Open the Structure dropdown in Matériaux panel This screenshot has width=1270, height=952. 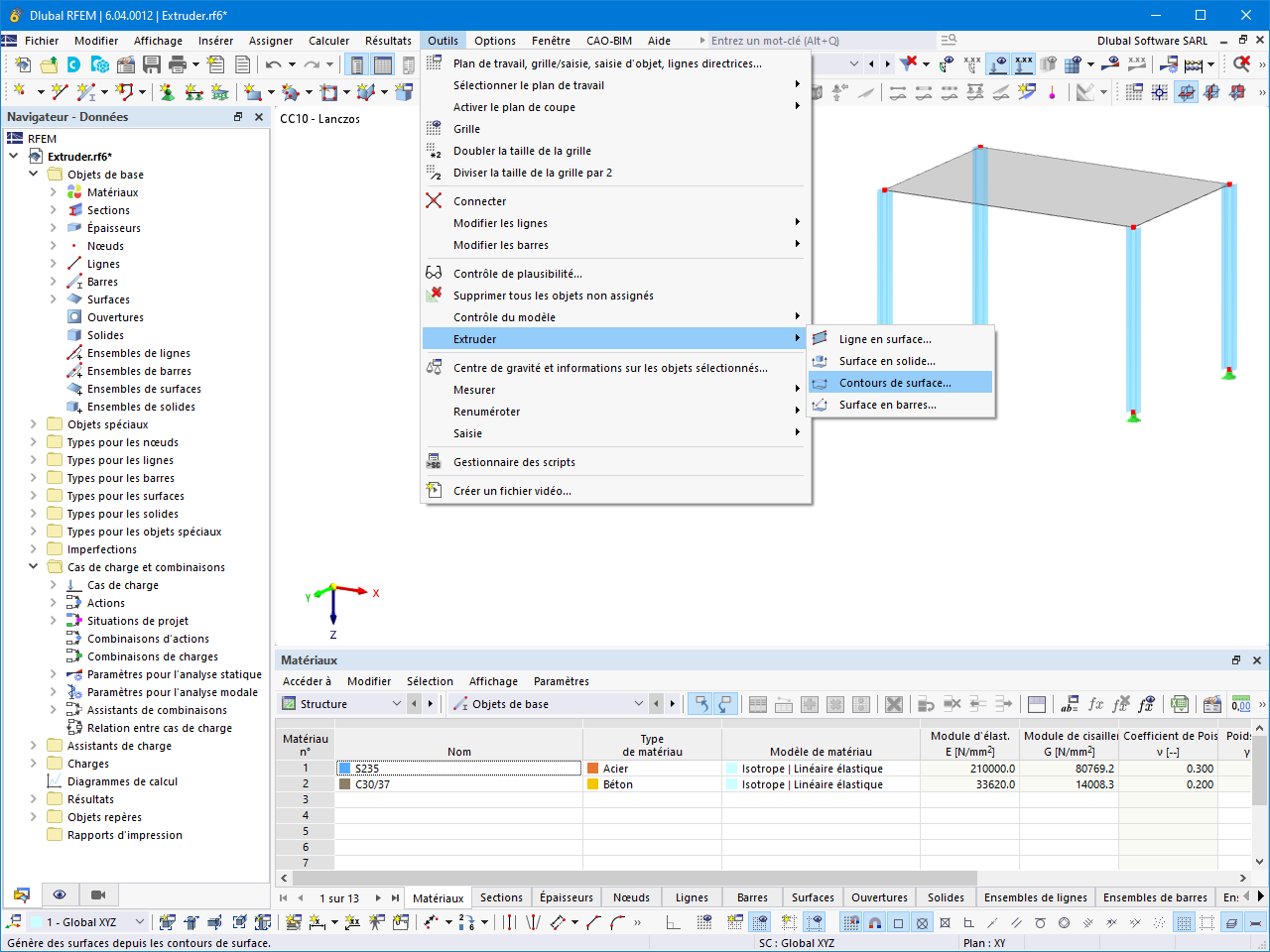[x=341, y=704]
